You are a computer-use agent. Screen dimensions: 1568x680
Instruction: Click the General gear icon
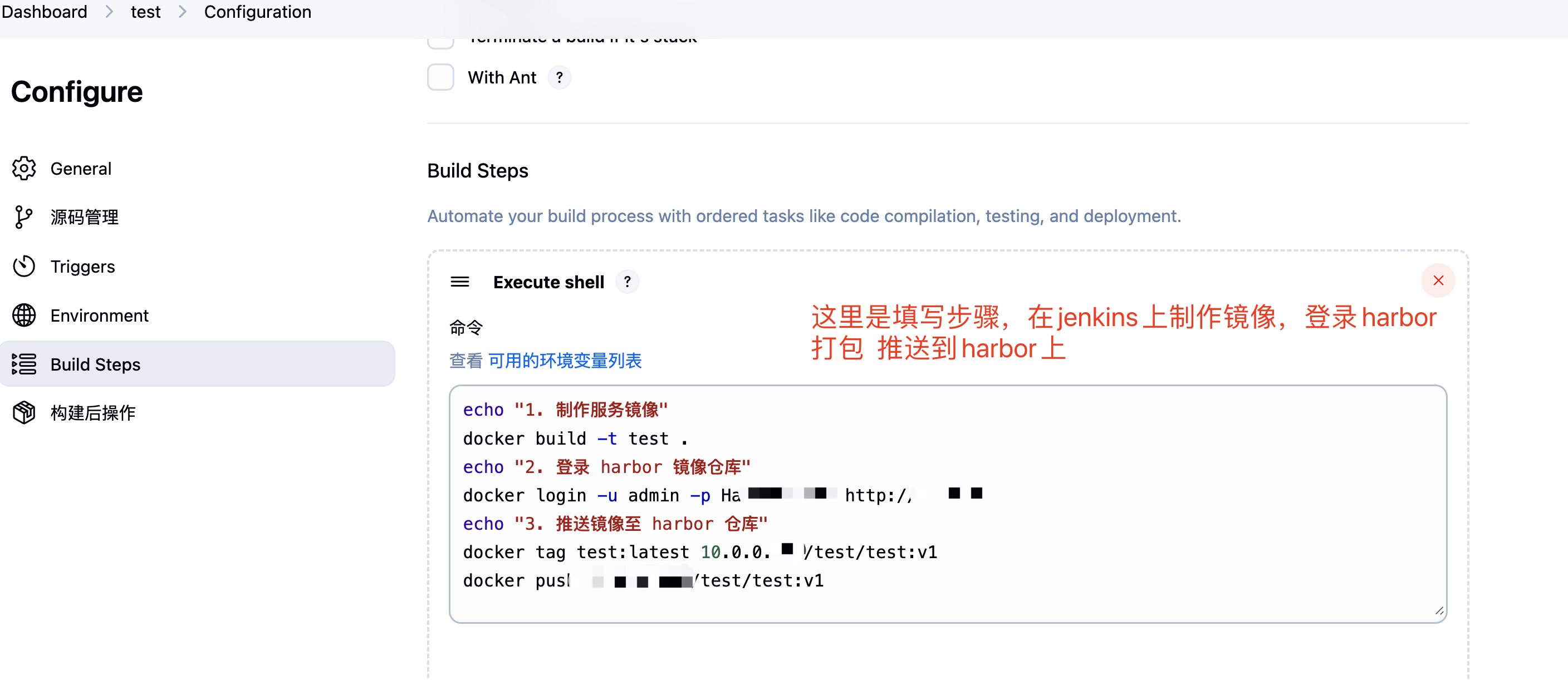(24, 169)
